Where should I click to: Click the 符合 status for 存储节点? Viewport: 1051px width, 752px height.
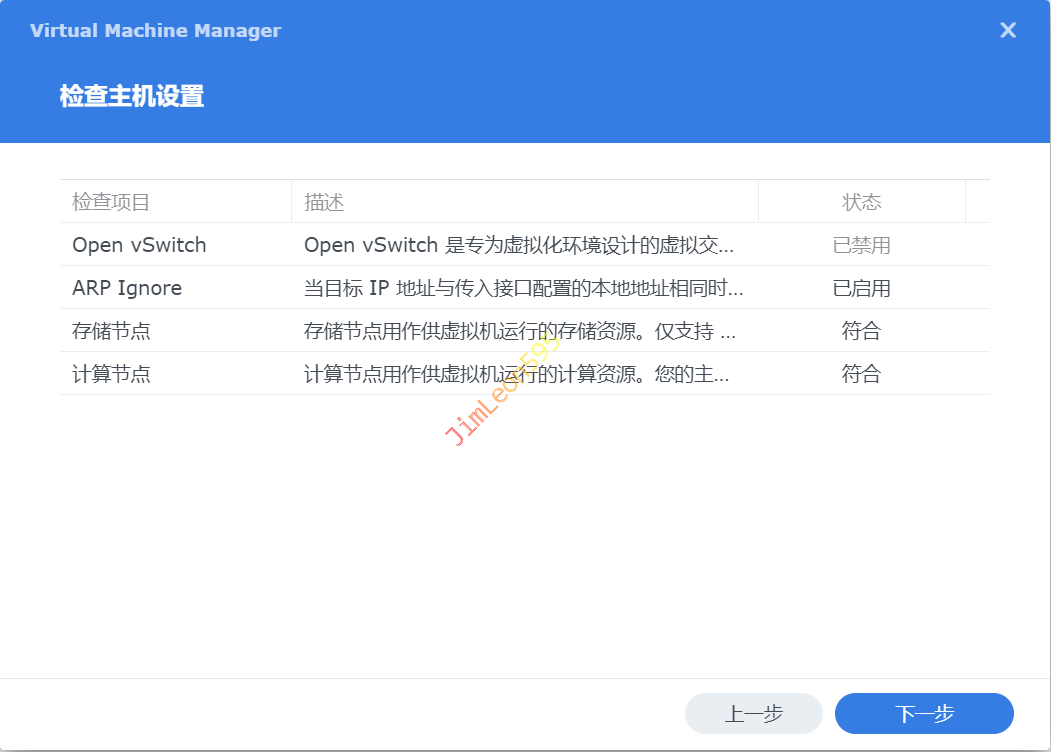pyautogui.click(x=861, y=331)
